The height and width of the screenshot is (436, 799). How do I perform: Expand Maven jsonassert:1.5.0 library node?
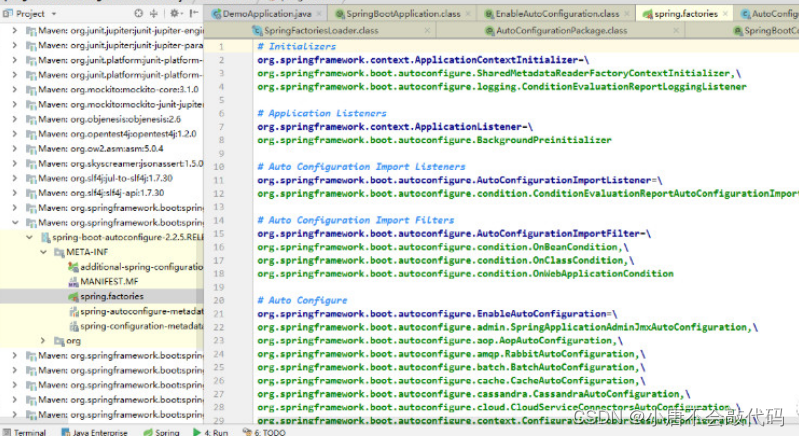(x=15, y=163)
